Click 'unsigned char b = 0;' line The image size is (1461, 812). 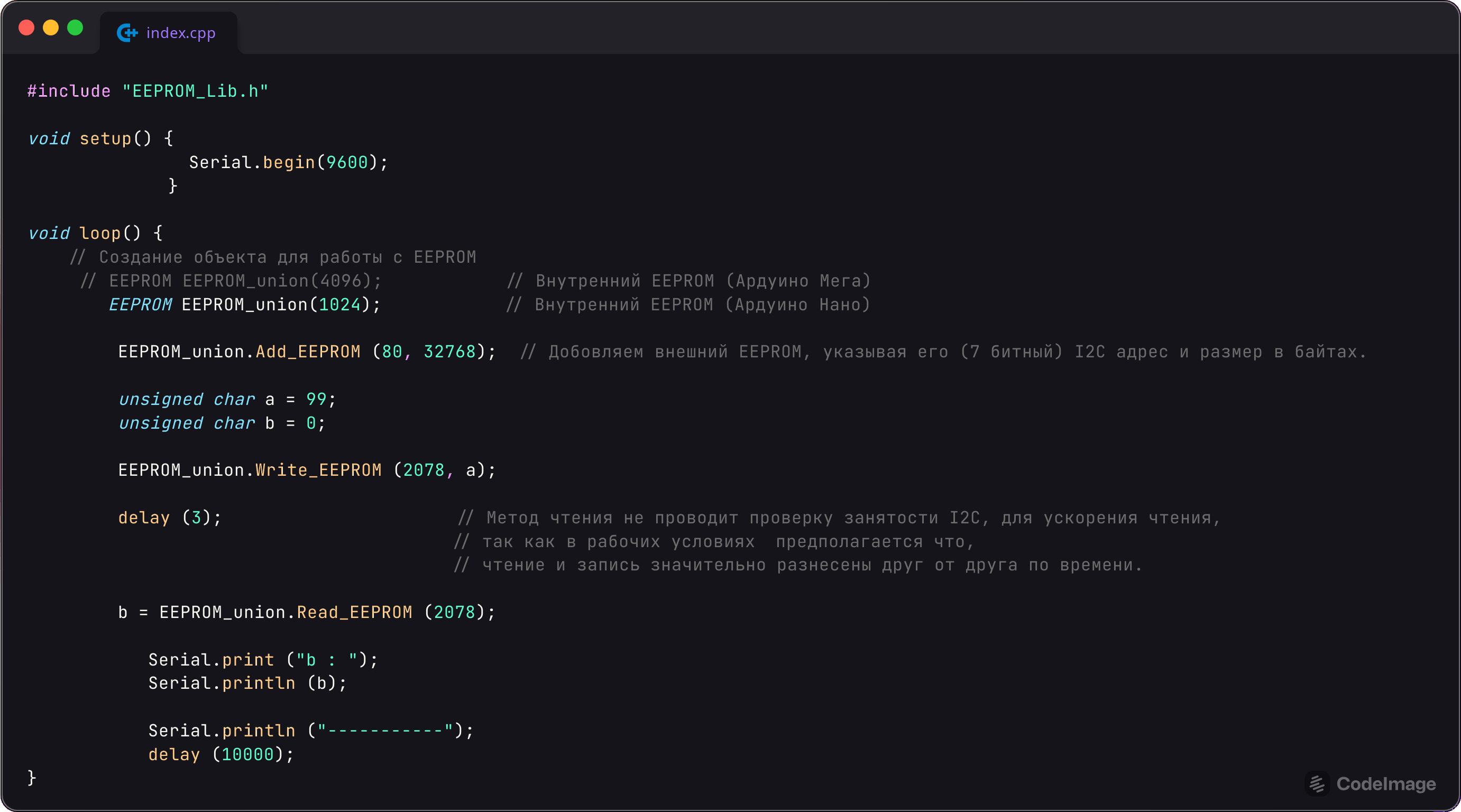[222, 423]
